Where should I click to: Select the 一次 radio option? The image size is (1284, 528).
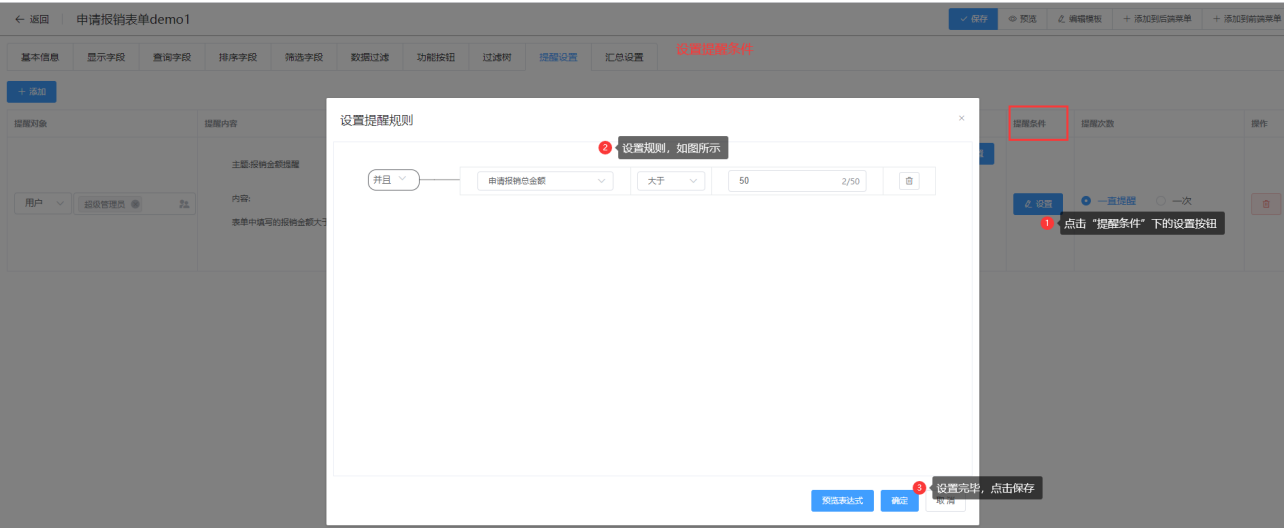1161,200
